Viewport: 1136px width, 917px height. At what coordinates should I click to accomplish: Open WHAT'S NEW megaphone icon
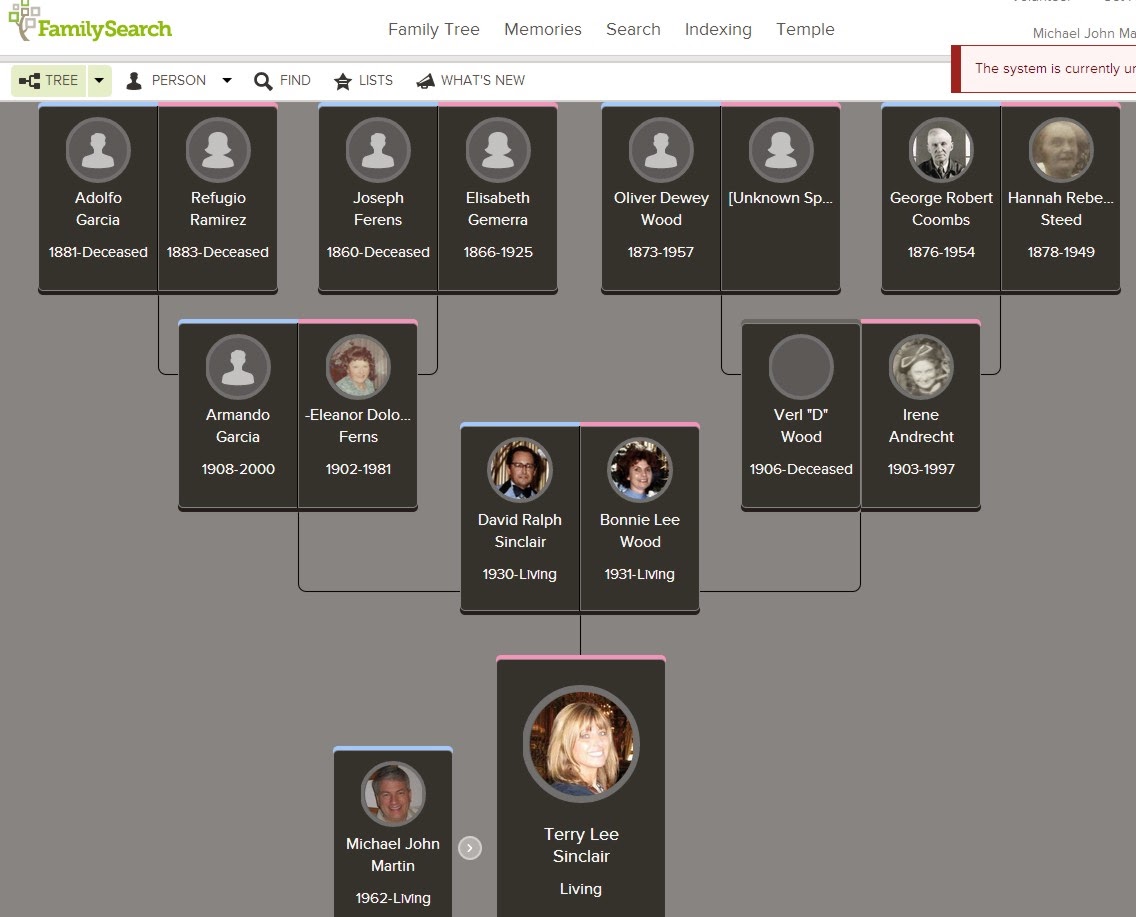(x=425, y=80)
